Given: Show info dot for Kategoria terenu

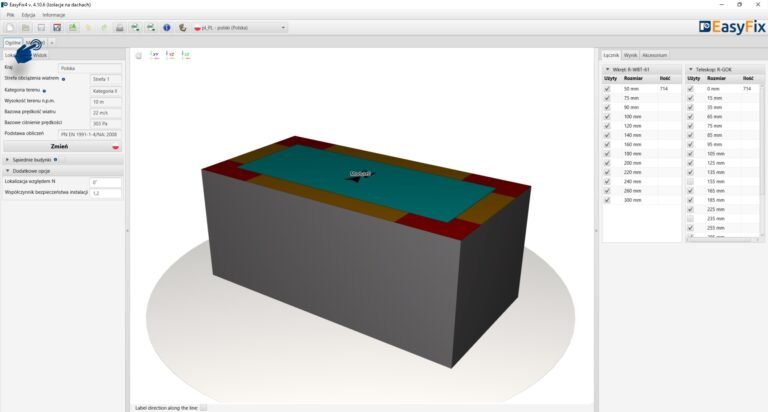Looking at the screenshot, I should tap(44, 91).
